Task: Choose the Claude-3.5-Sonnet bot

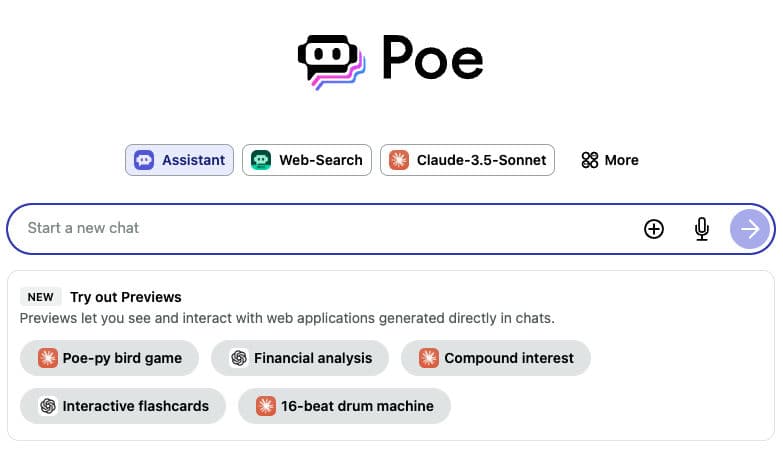Action: 467,160
